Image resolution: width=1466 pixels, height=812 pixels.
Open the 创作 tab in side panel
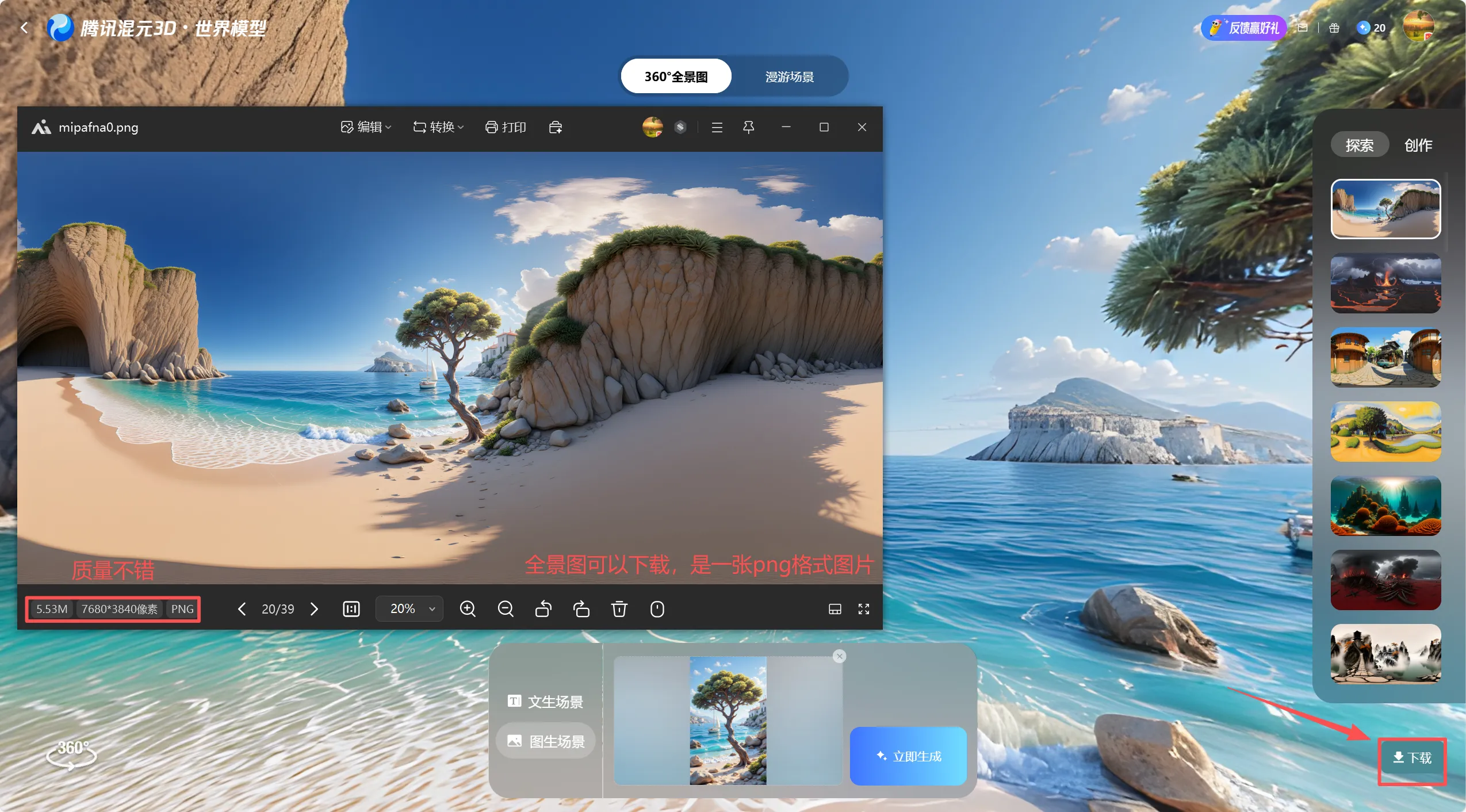tap(1418, 145)
